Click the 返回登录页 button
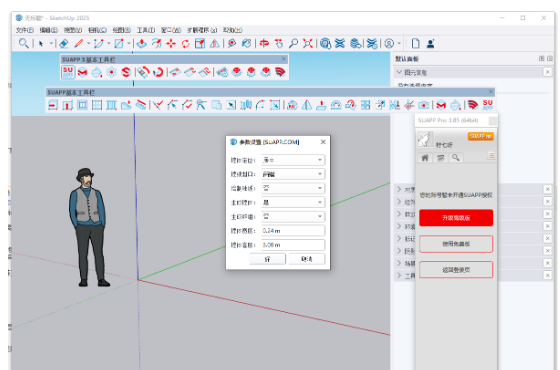This screenshot has height=370, width=560. [x=456, y=270]
